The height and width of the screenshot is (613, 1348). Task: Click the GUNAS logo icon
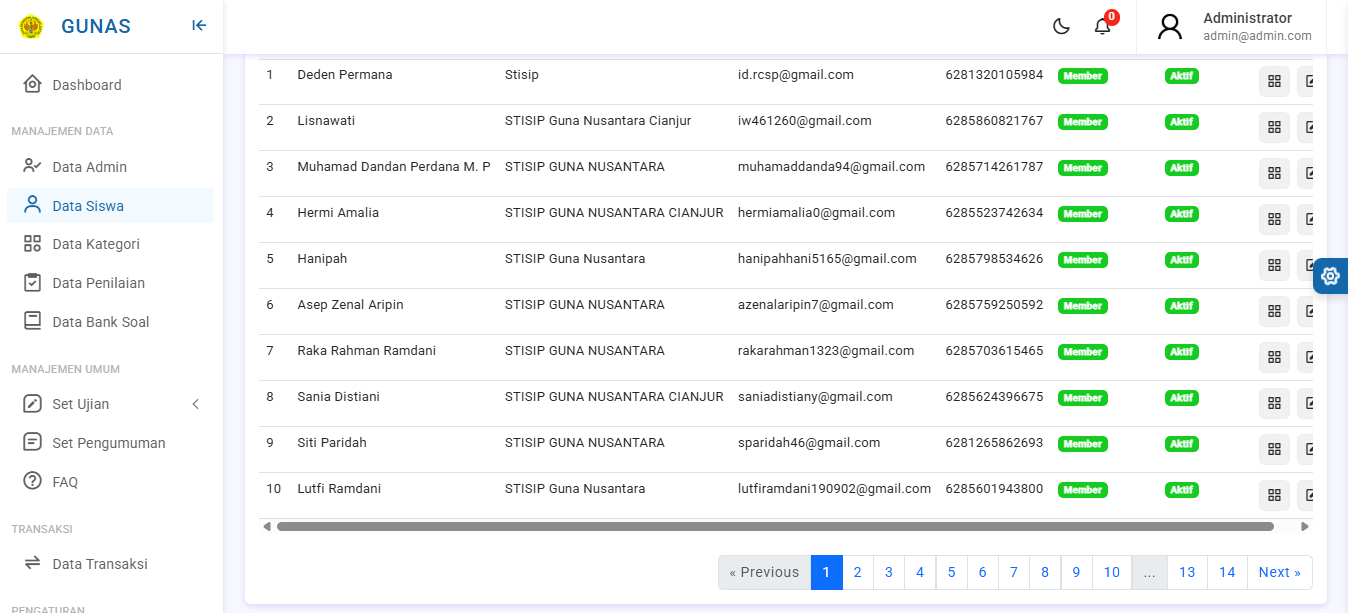click(x=31, y=27)
